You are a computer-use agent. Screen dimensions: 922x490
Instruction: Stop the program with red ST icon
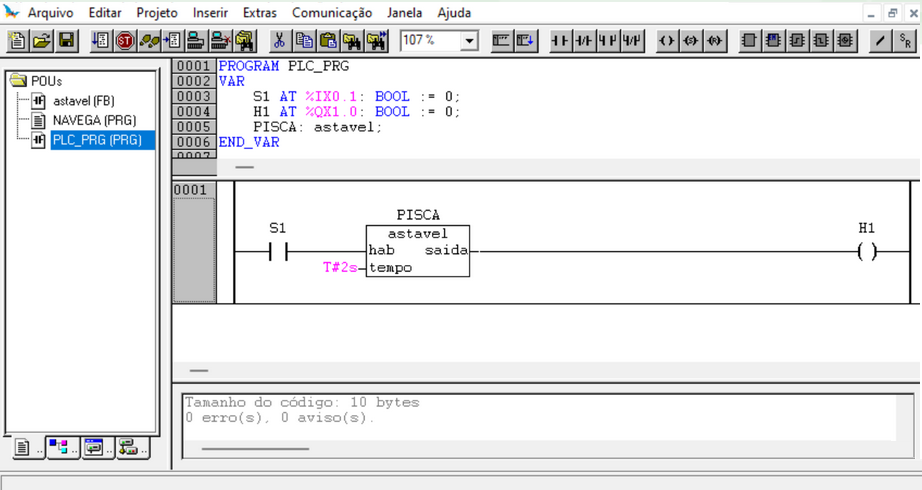125,41
